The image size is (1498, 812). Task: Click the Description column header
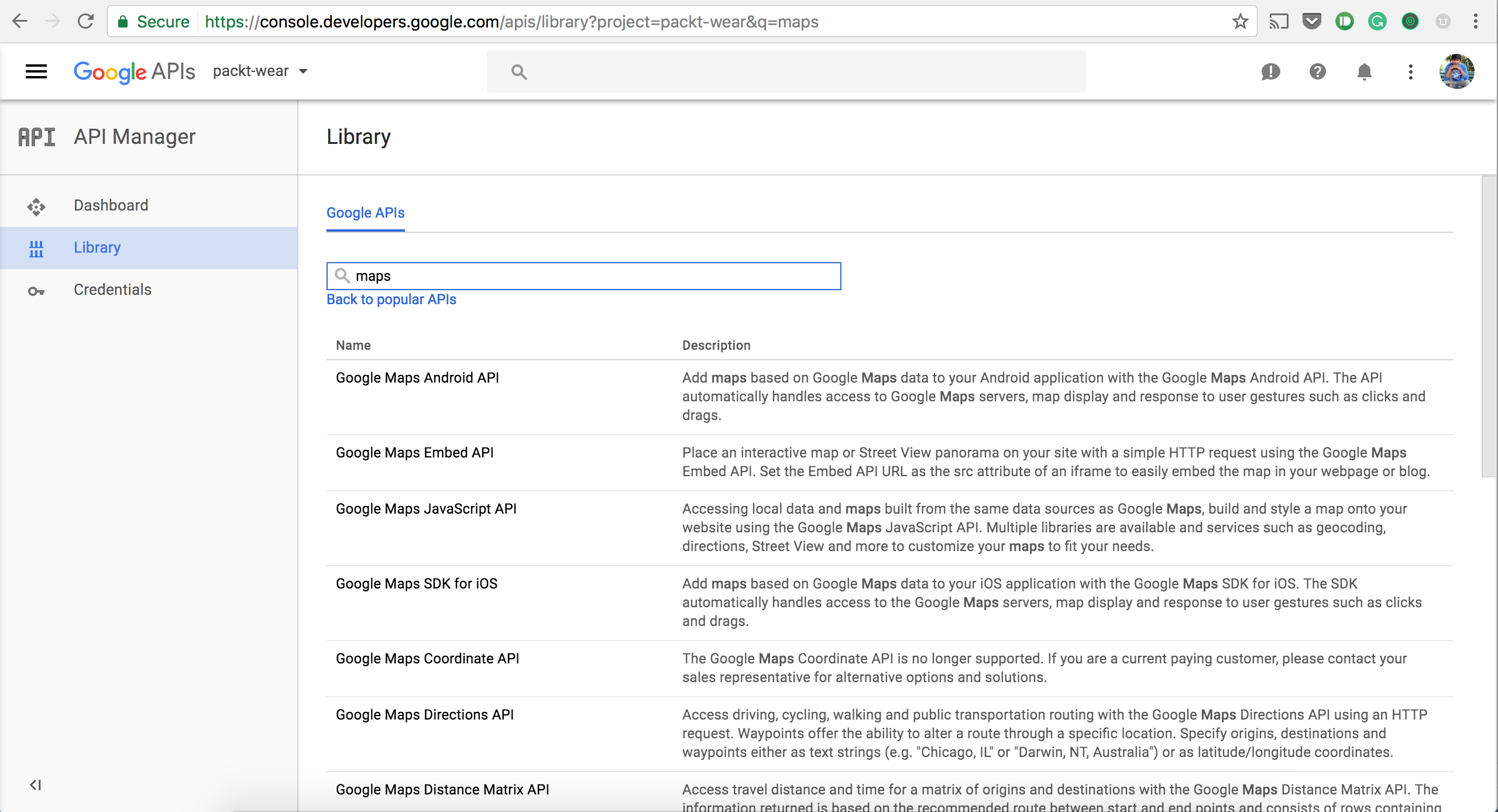pos(716,345)
